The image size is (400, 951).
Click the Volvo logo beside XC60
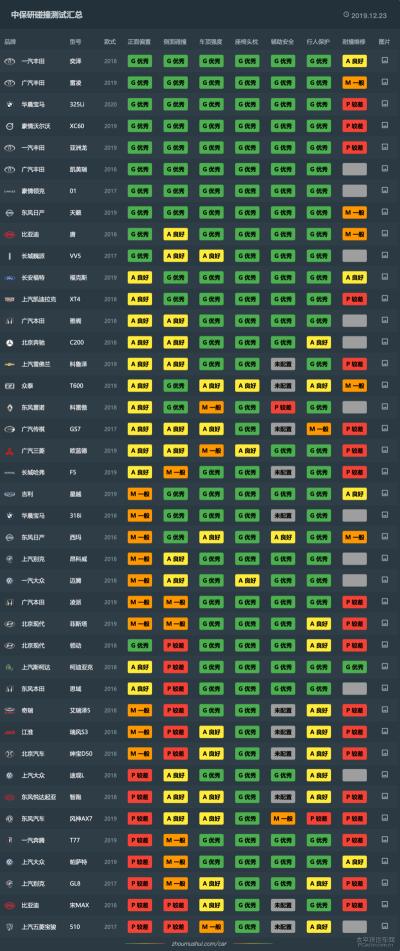click(x=9, y=126)
